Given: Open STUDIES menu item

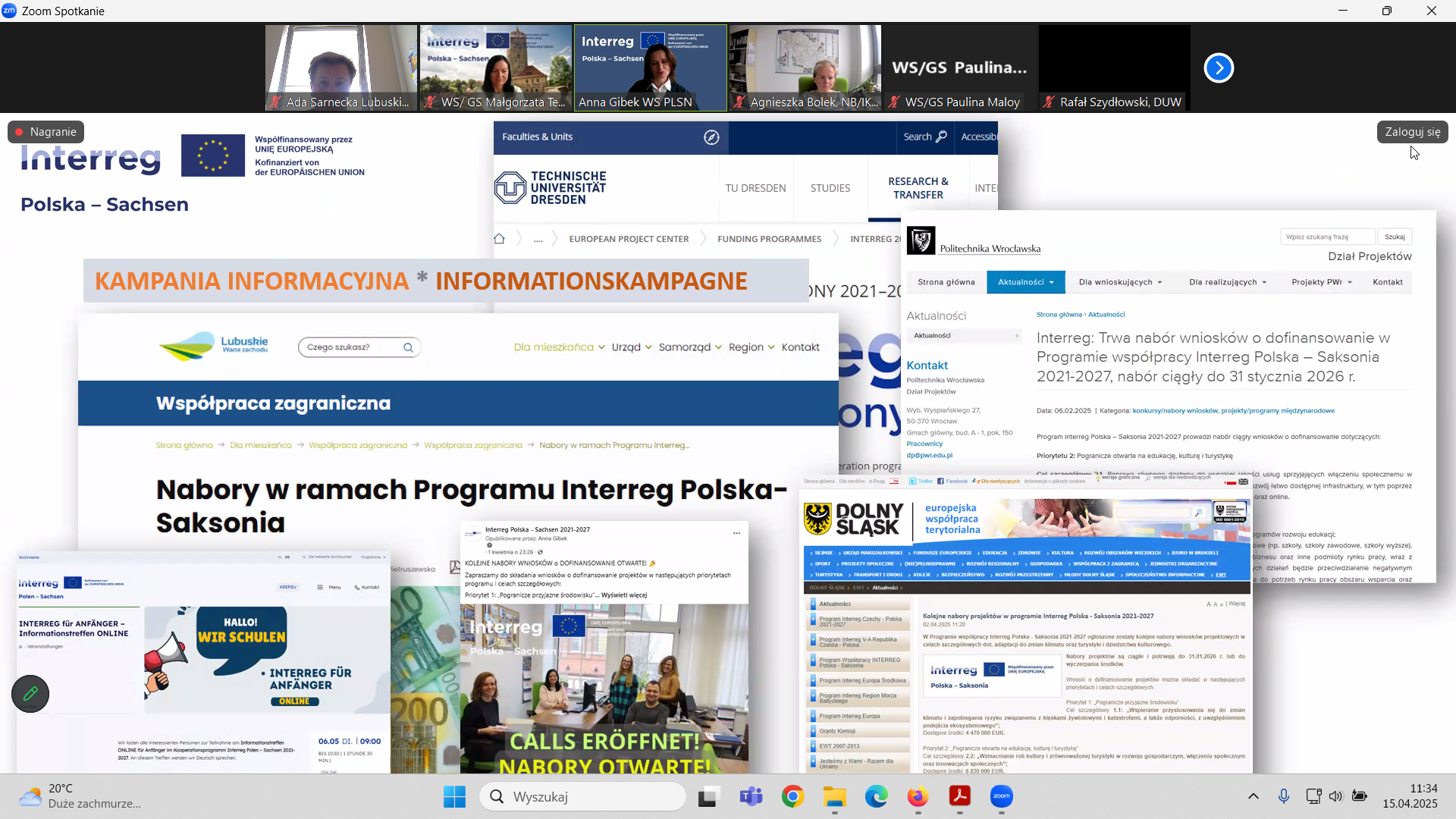Looking at the screenshot, I should 830,188.
